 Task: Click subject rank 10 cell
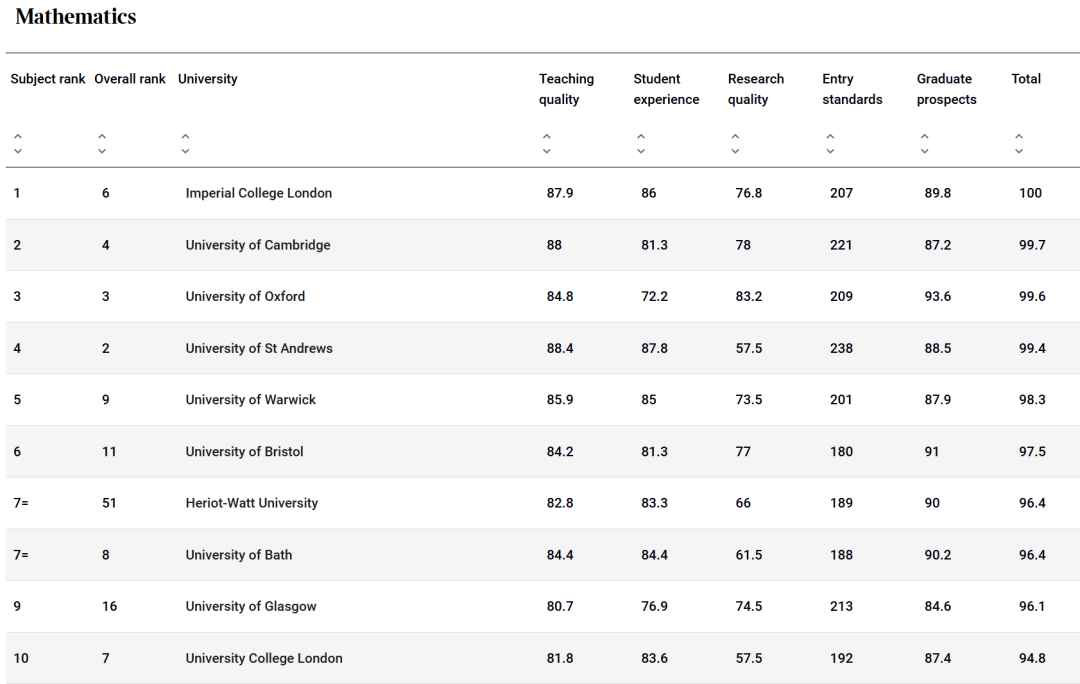click(x=21, y=659)
